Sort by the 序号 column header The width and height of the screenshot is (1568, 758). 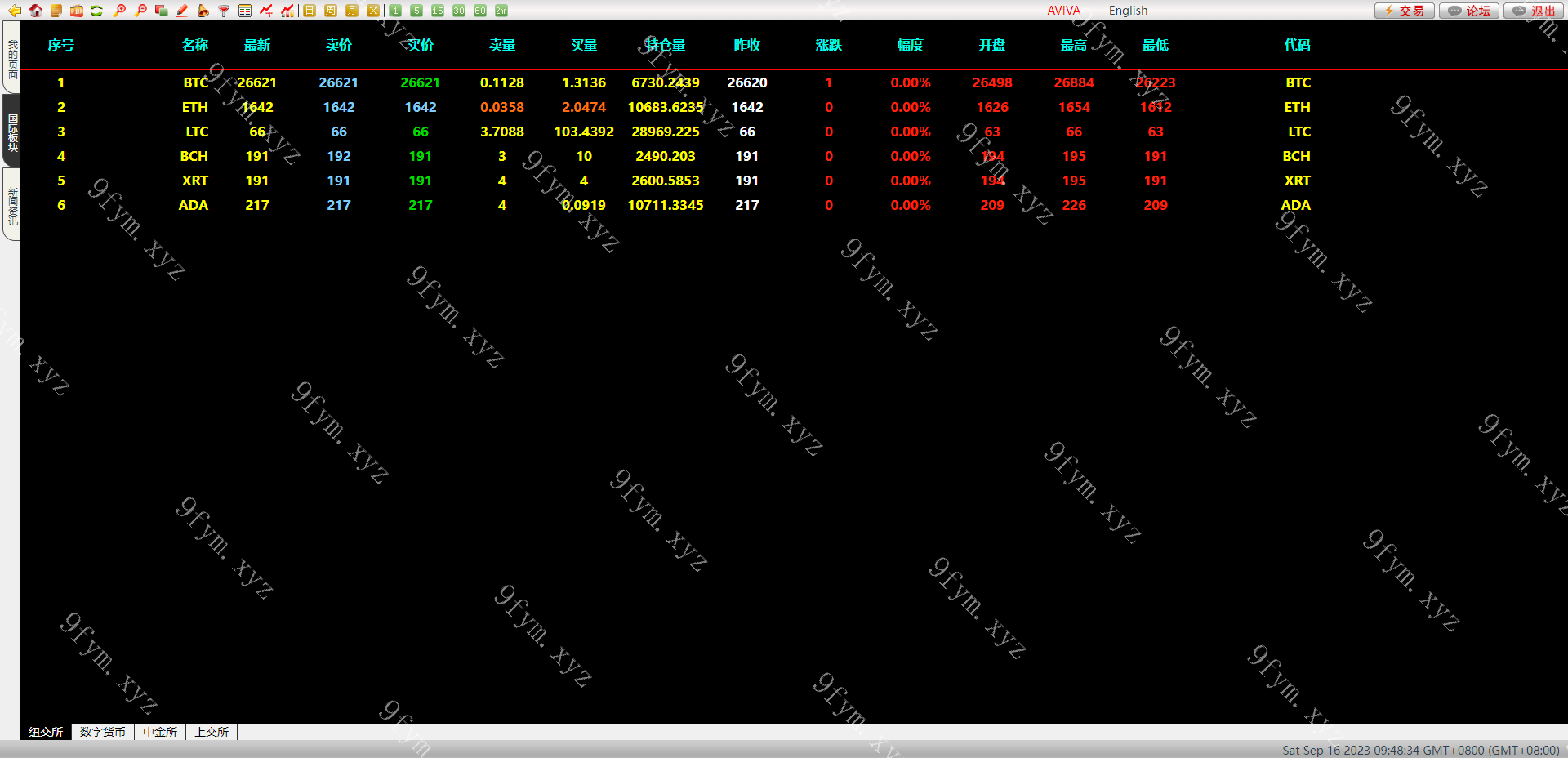click(61, 45)
